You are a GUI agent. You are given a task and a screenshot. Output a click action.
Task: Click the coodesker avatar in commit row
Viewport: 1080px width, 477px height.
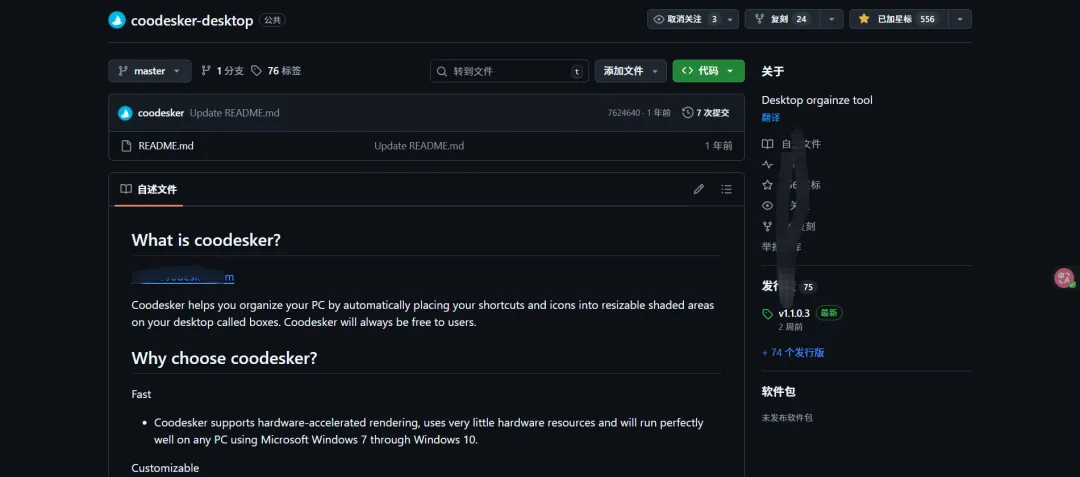point(125,113)
